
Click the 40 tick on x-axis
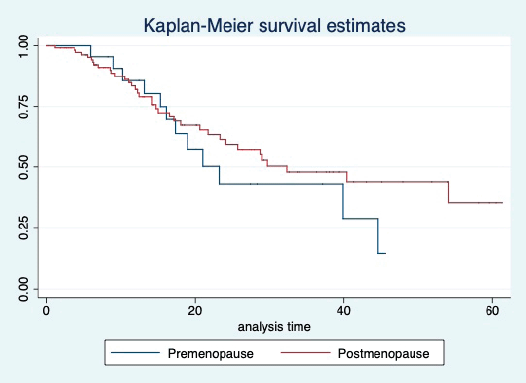(343, 311)
